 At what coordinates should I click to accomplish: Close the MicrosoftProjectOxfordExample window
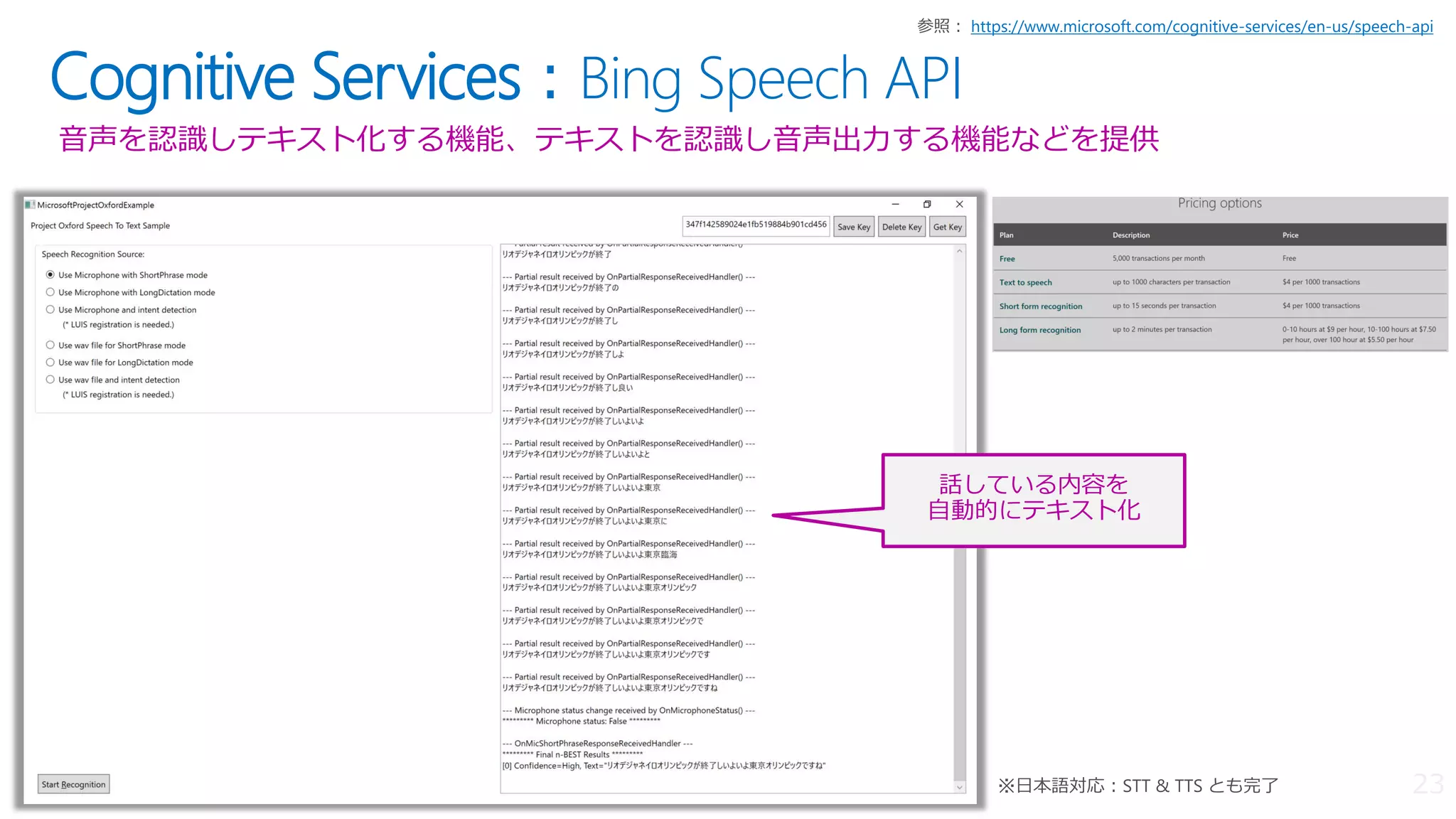959,204
